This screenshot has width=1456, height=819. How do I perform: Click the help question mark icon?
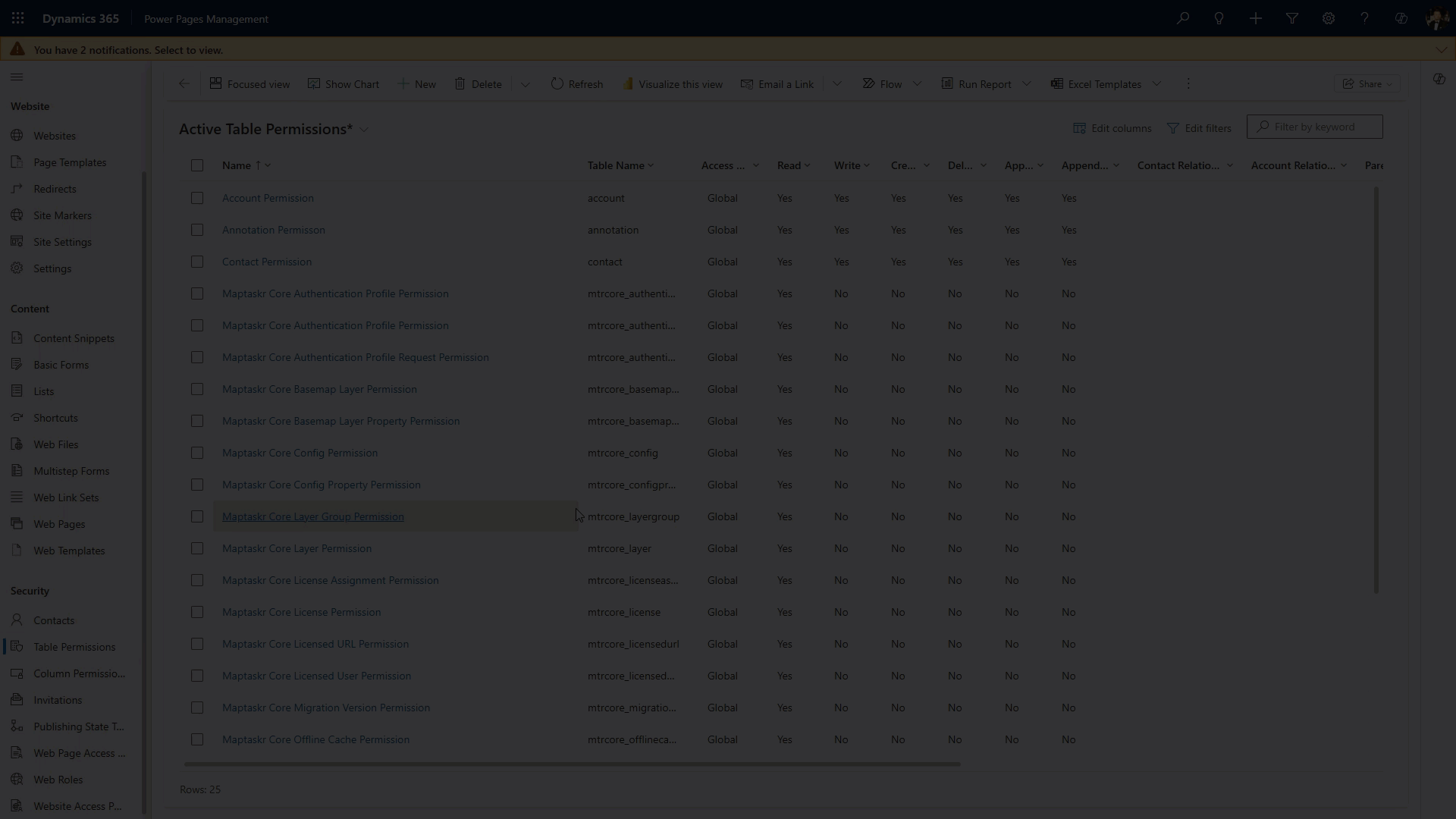[x=1365, y=18]
